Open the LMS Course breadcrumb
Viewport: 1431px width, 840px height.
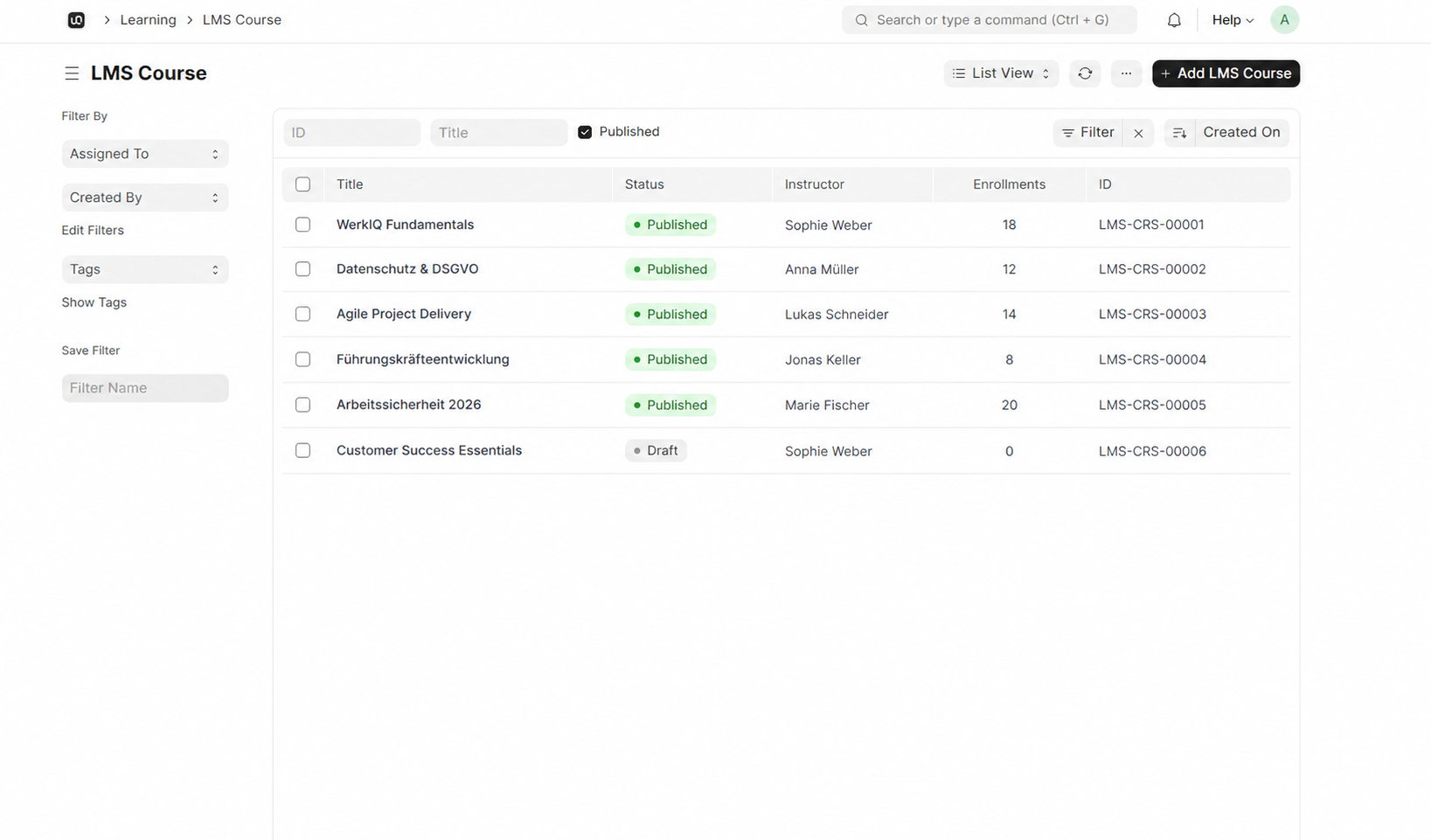[242, 20]
